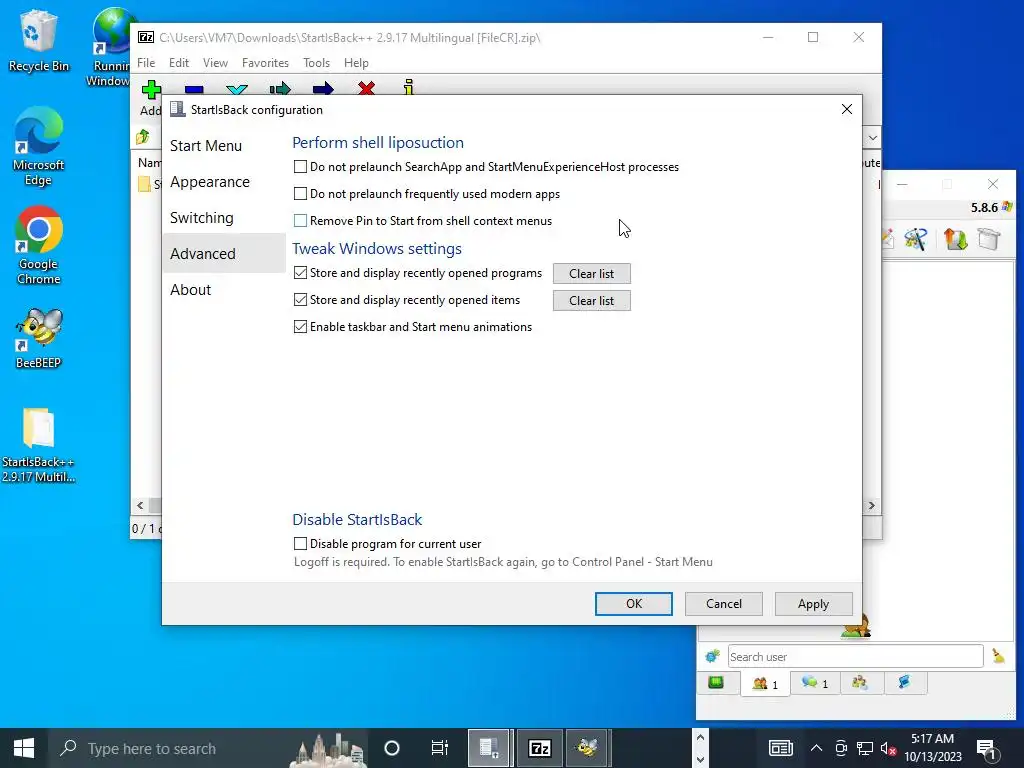The width and height of the screenshot is (1024, 768).
Task: Click muted volume tray icon
Action: tap(888, 748)
